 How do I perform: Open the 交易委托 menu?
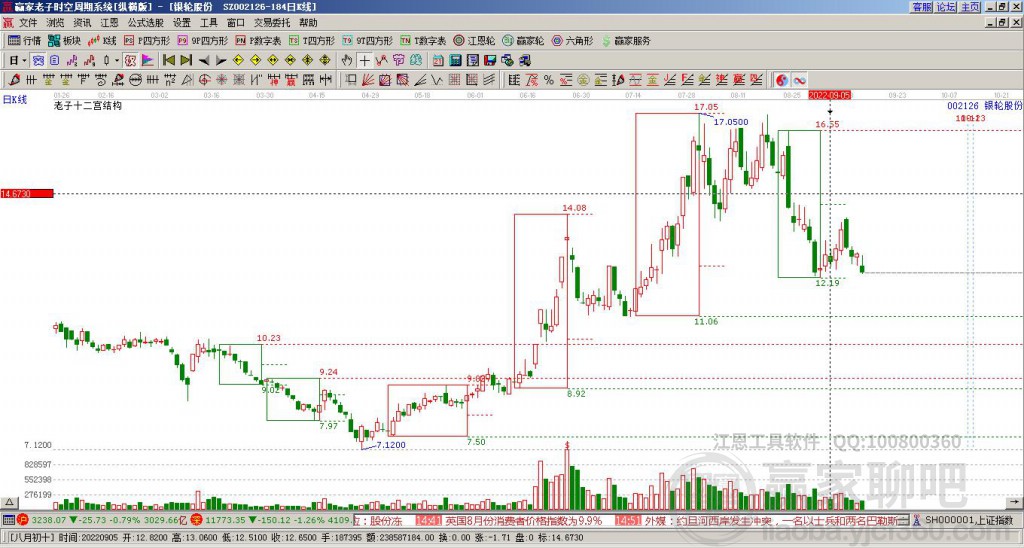pyautogui.click(x=272, y=23)
